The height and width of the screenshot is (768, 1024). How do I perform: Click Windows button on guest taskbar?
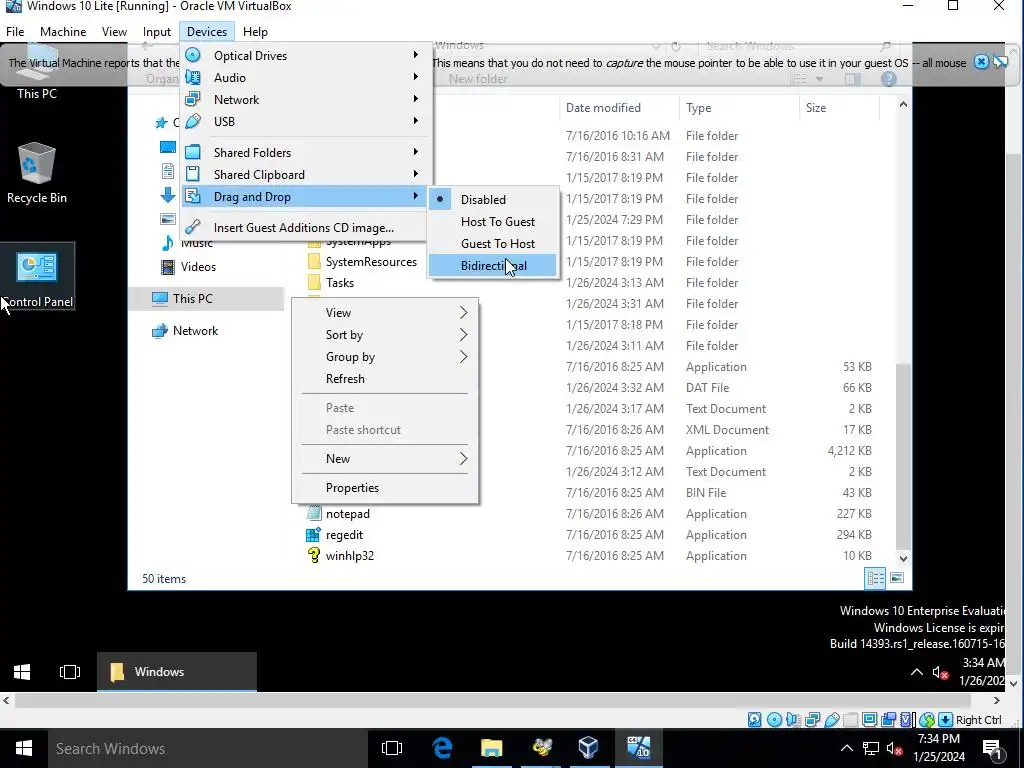click(x=177, y=672)
